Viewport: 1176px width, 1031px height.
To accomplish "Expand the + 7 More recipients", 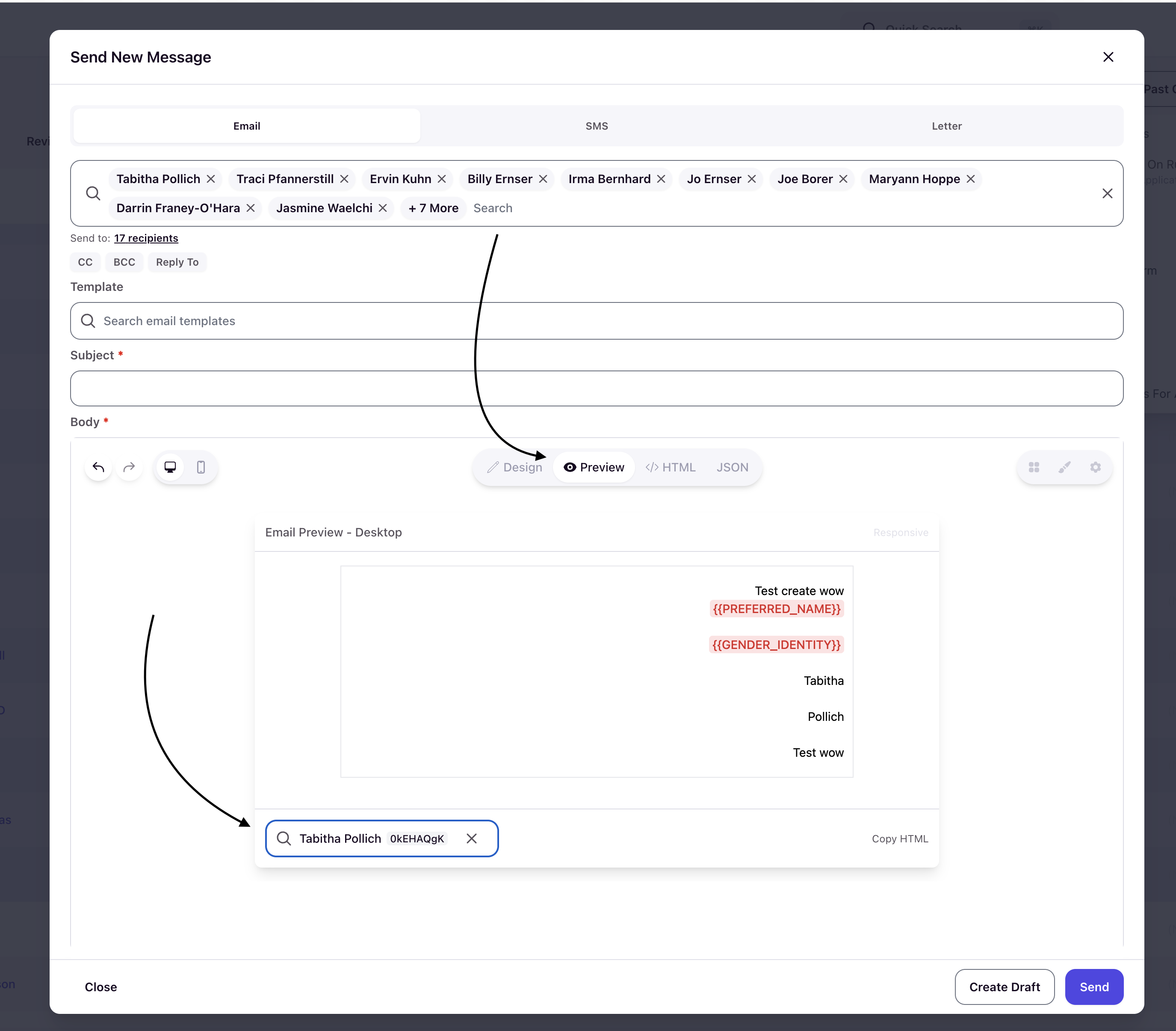I will [434, 208].
